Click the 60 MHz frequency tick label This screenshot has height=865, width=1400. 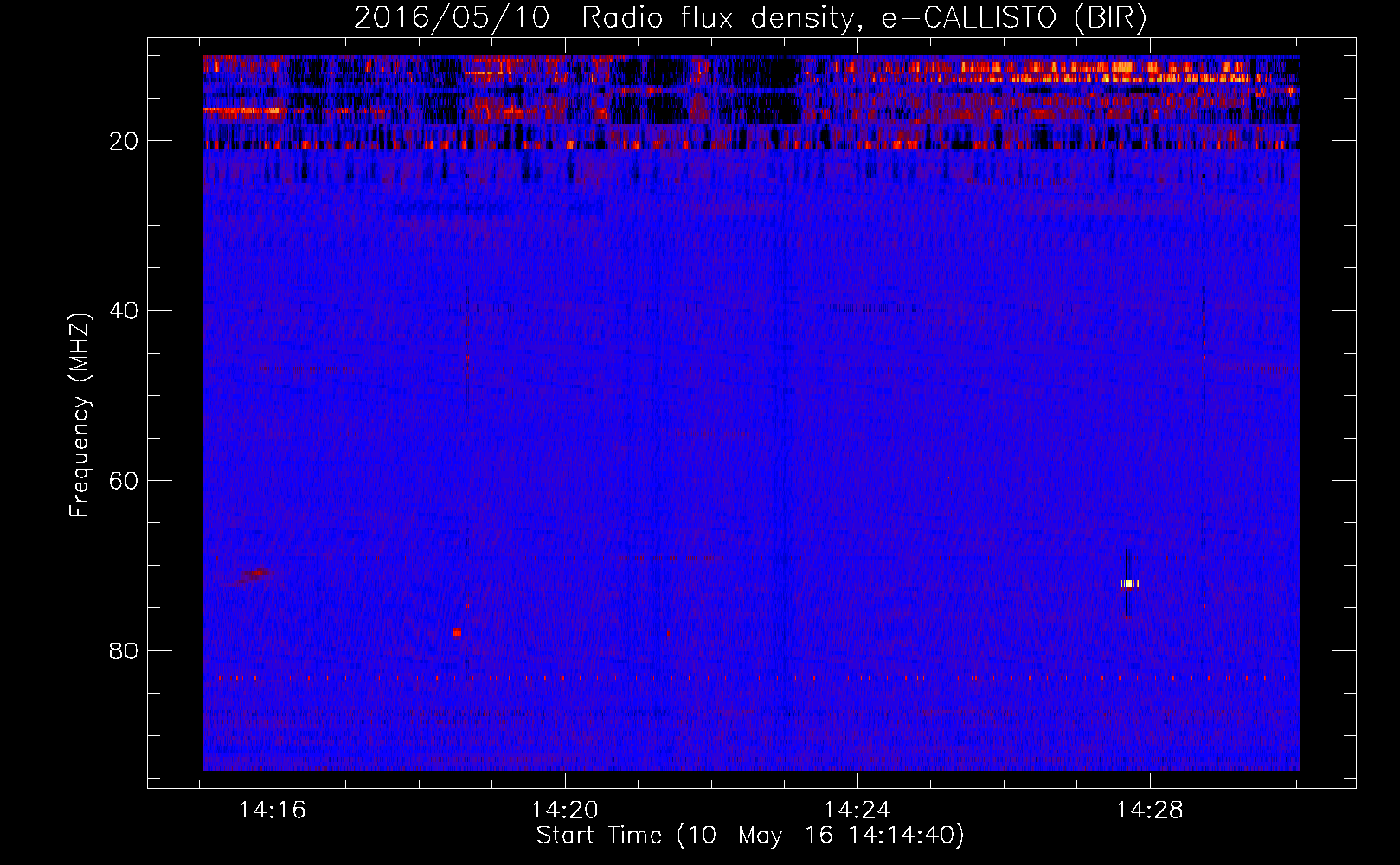[125, 481]
